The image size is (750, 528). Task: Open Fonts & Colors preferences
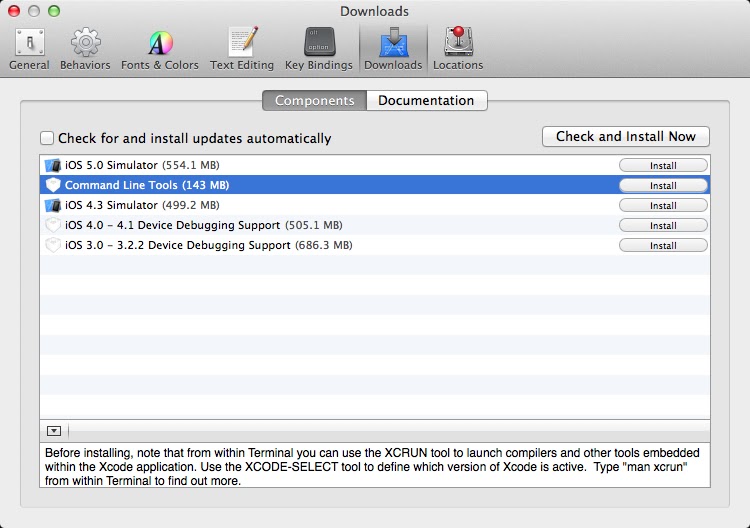coord(160,49)
